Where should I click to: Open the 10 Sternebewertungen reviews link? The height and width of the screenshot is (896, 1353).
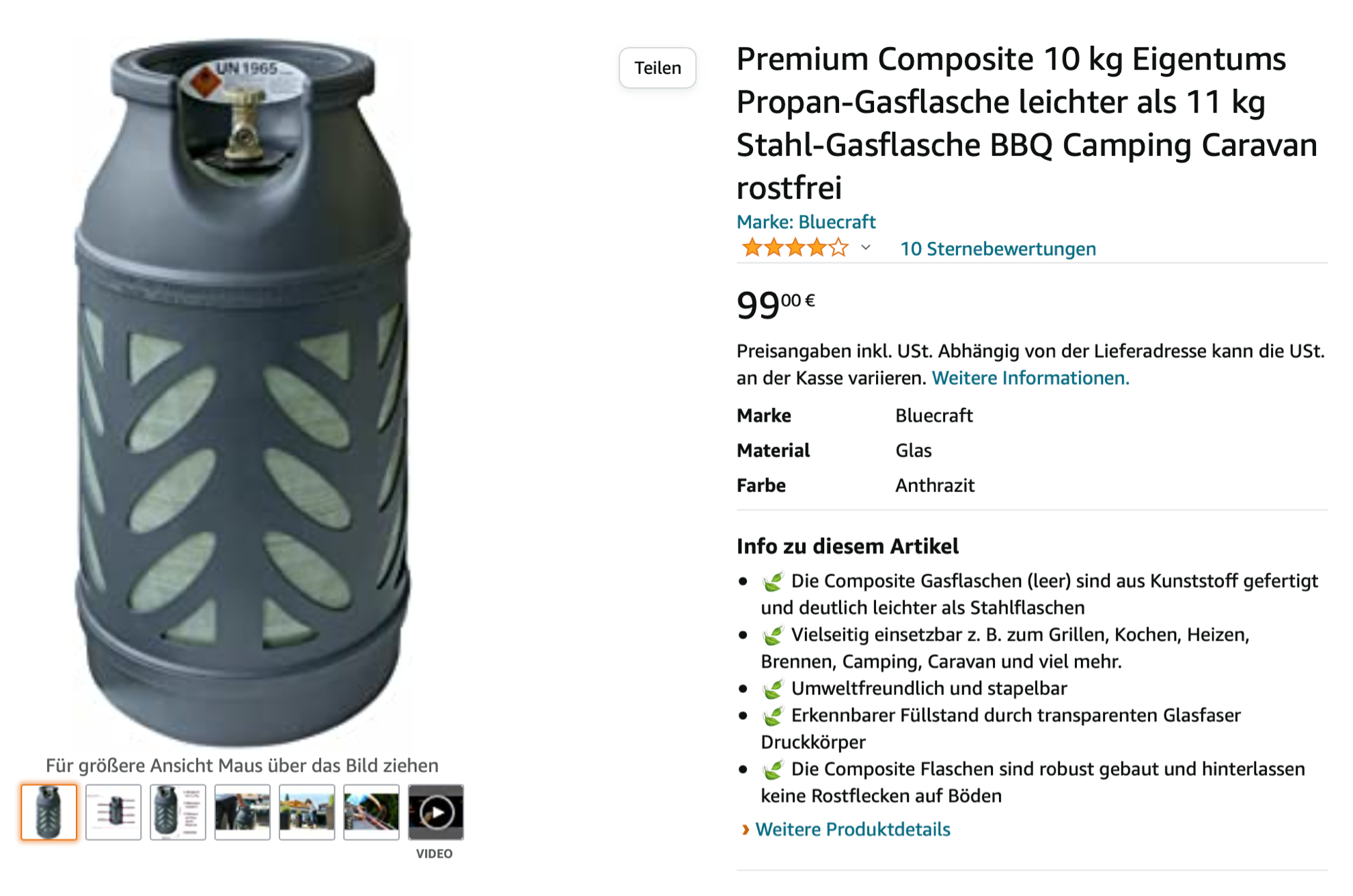coord(998,249)
